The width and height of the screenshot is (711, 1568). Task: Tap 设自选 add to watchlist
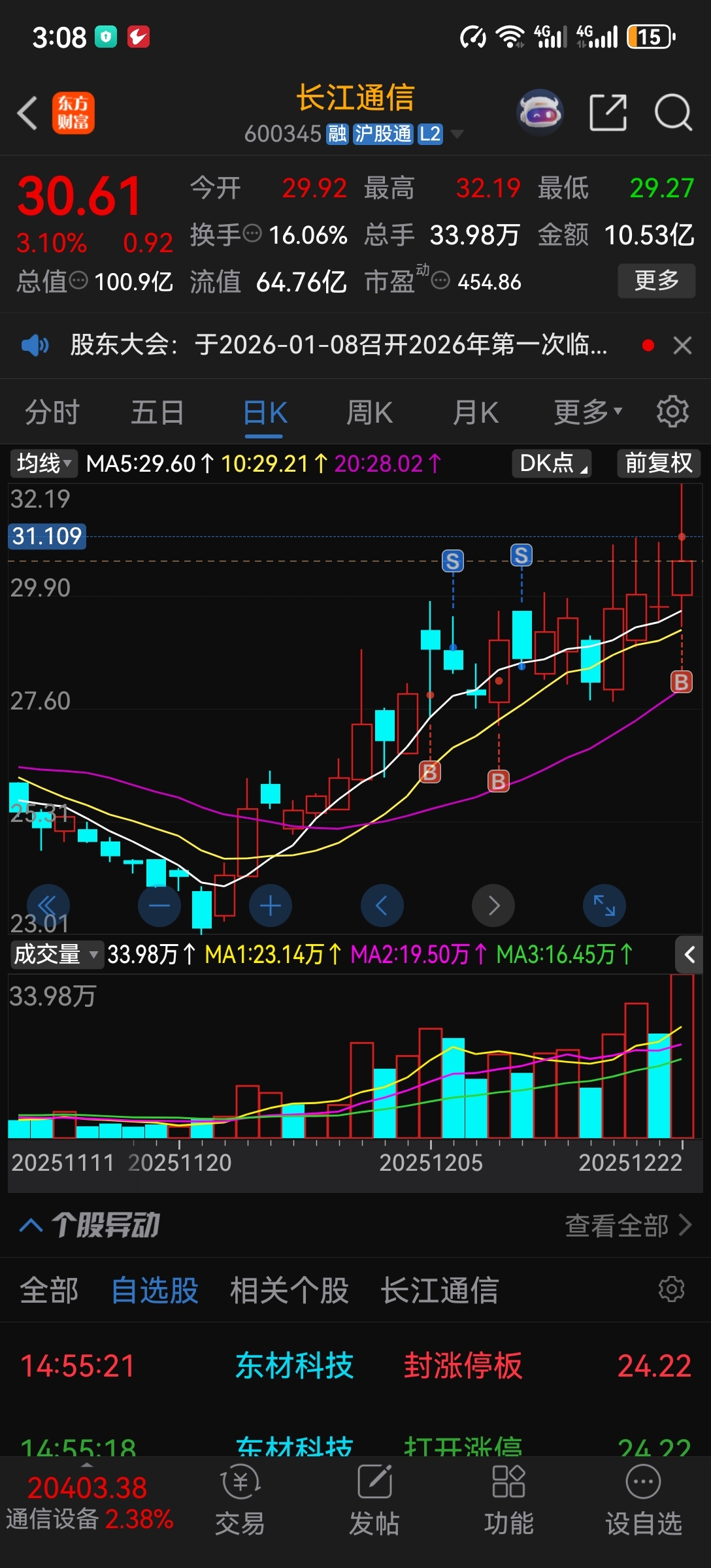[644, 1501]
